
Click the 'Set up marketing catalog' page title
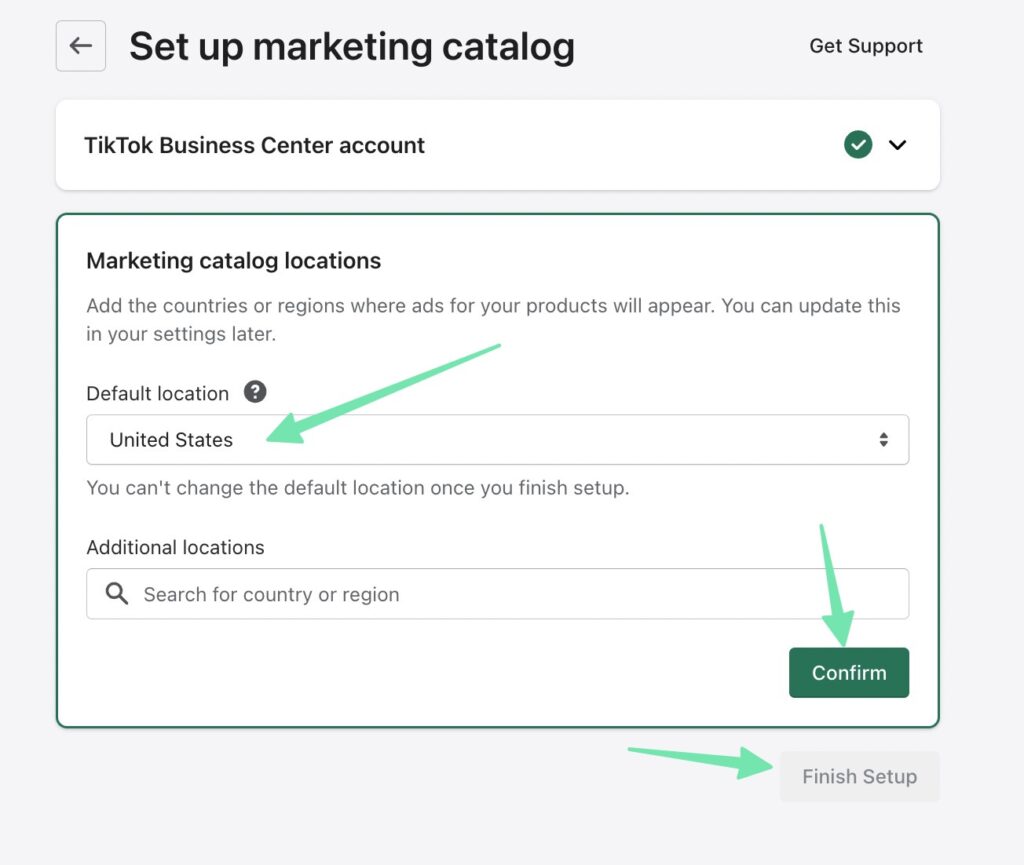tap(352, 47)
